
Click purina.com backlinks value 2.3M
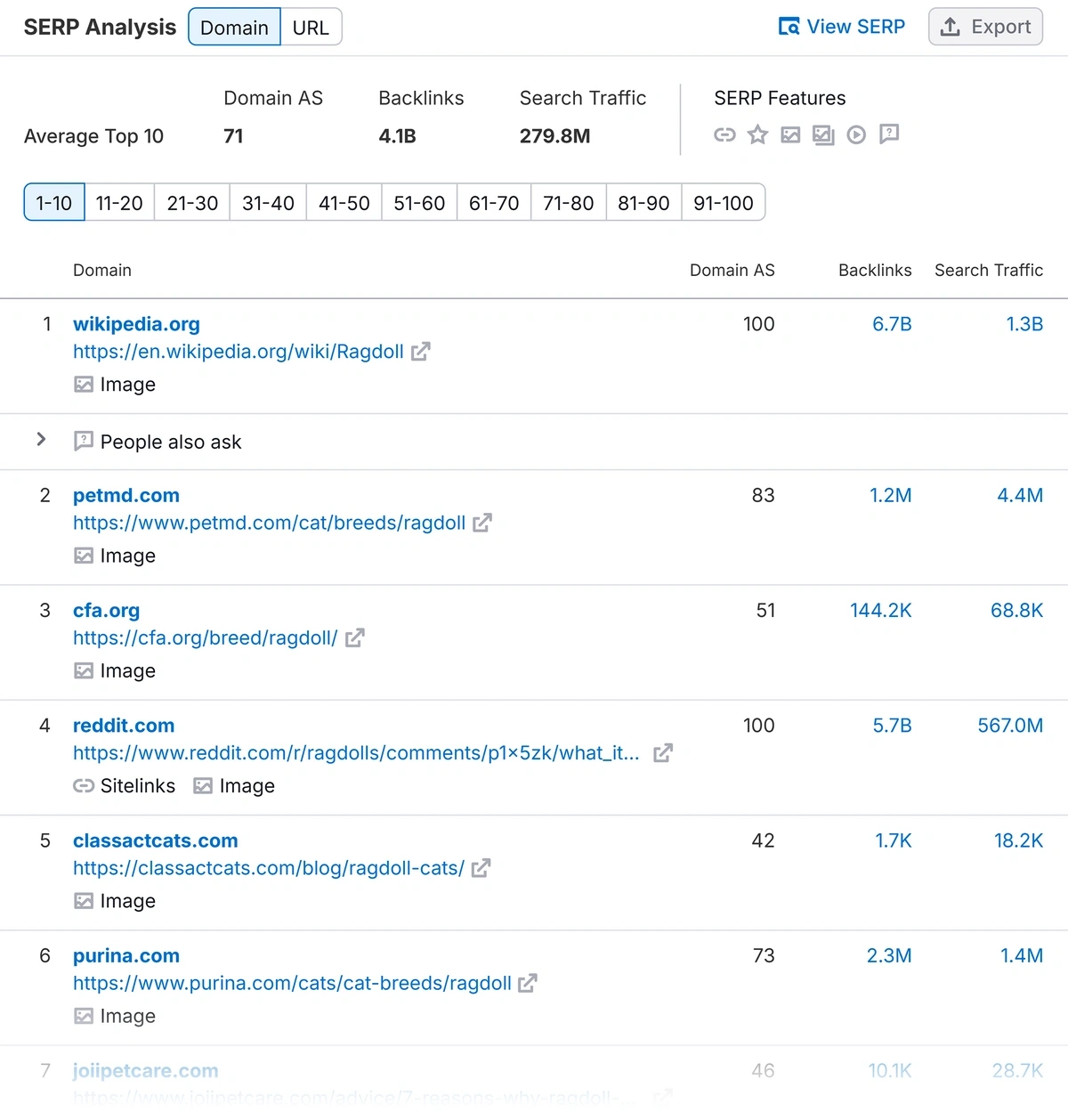tap(889, 955)
